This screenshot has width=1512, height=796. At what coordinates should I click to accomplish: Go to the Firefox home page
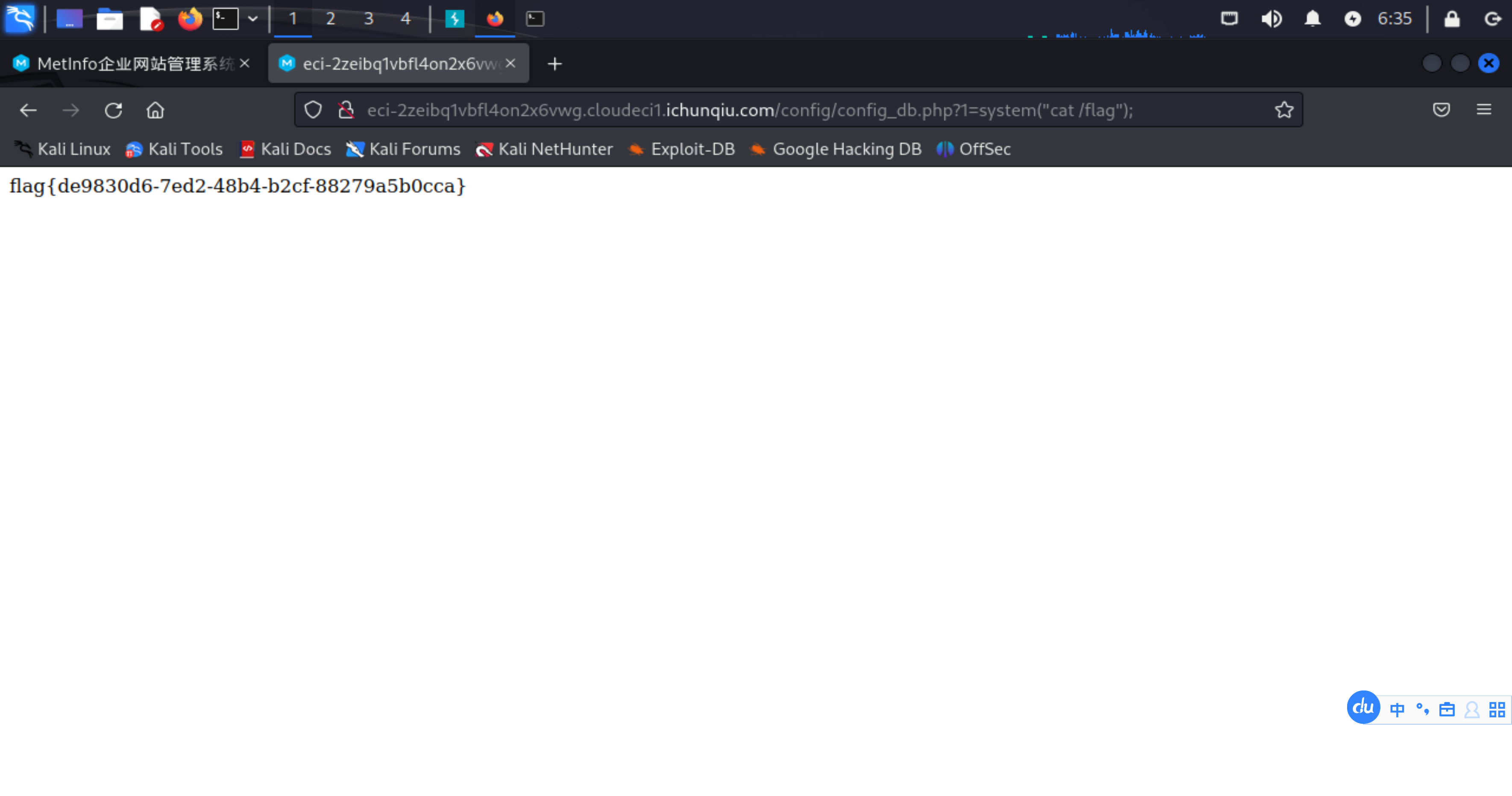(156, 110)
